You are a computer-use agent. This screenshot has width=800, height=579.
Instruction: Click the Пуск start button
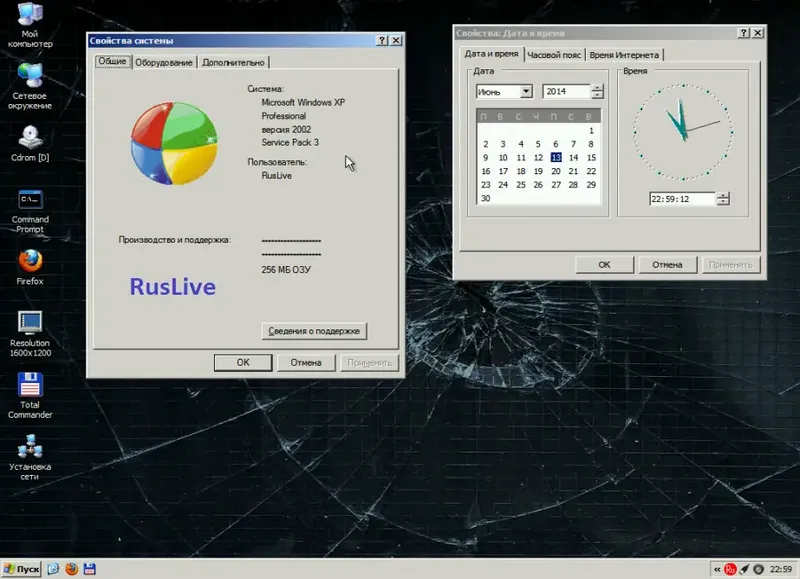click(x=22, y=569)
